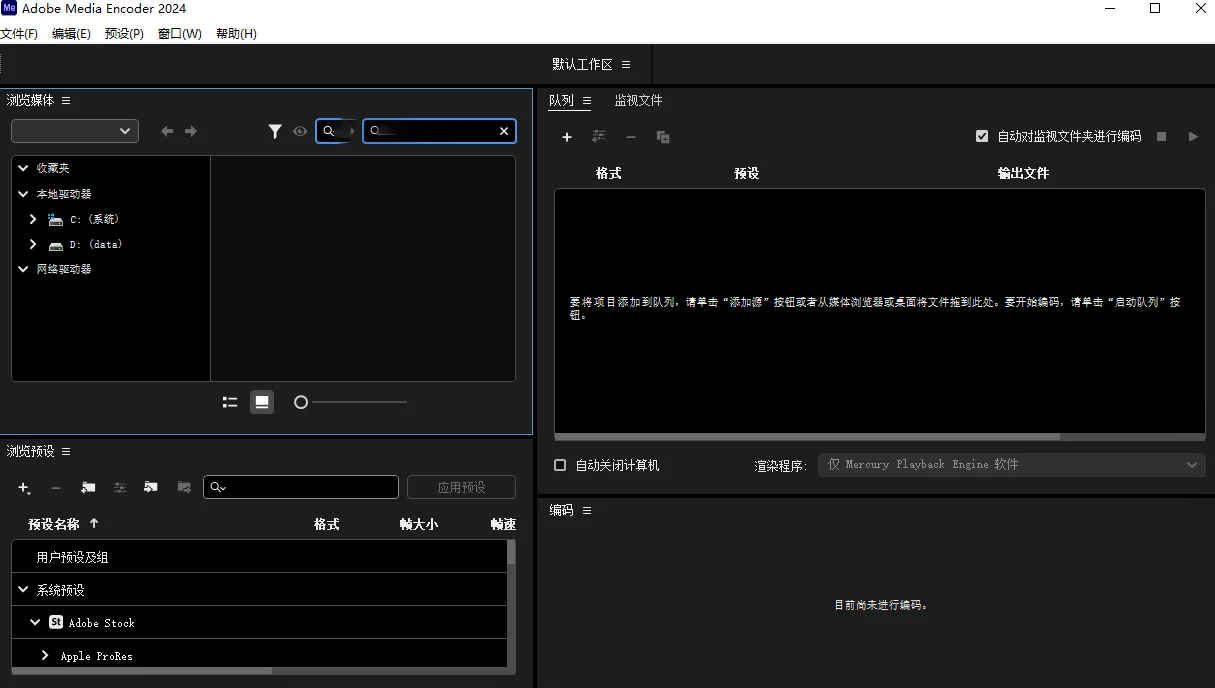1215x688 pixels.
Task: Expand the D: (data) drive node
Action: 33,244
